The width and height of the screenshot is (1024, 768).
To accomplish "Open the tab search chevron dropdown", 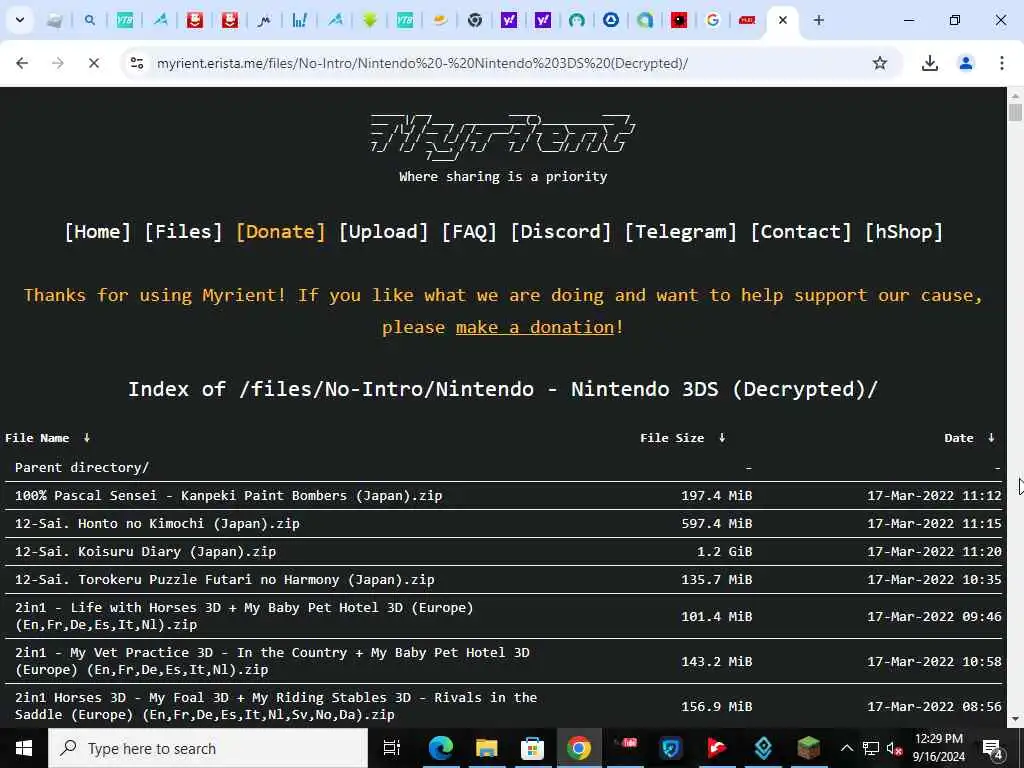I will (x=20, y=20).
